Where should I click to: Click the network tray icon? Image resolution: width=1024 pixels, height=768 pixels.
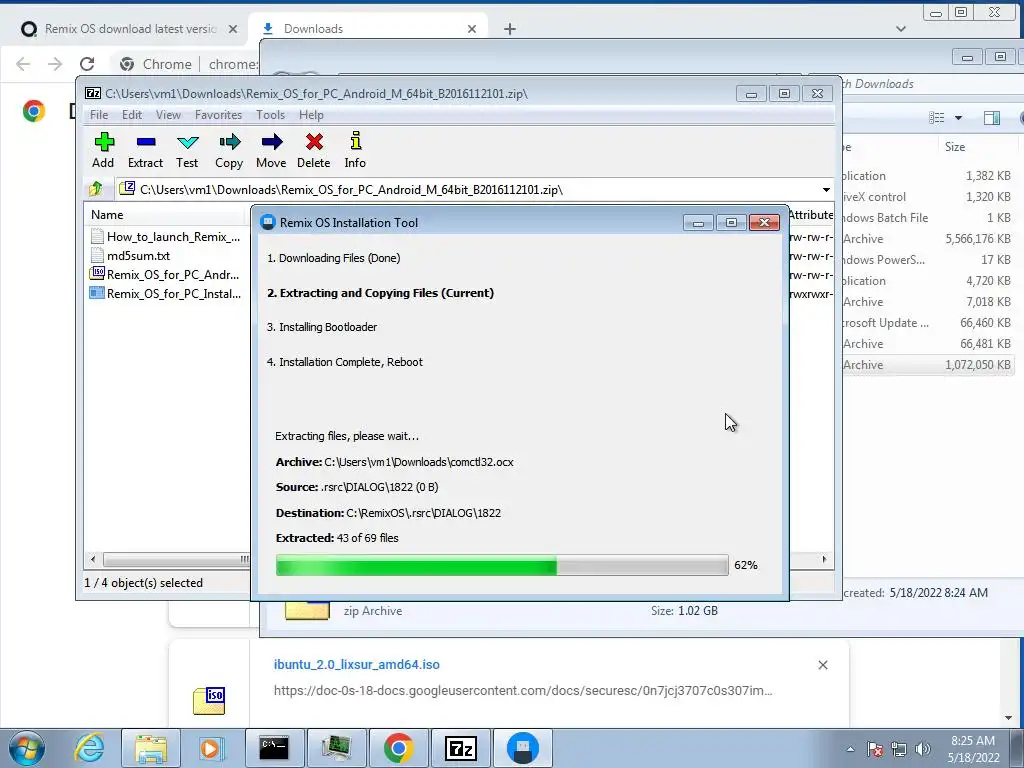[899, 749]
